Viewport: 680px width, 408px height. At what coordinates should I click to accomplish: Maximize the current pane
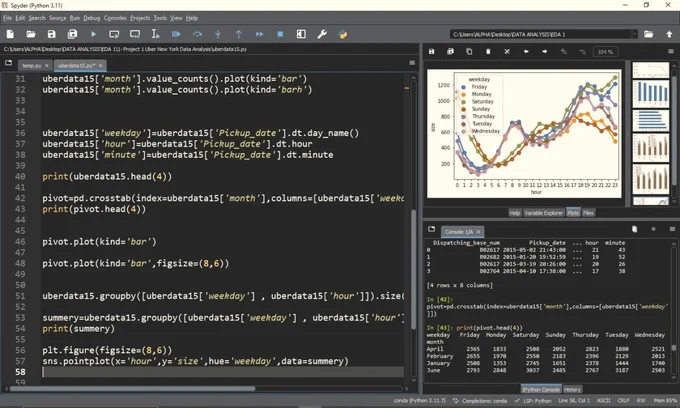(301, 34)
